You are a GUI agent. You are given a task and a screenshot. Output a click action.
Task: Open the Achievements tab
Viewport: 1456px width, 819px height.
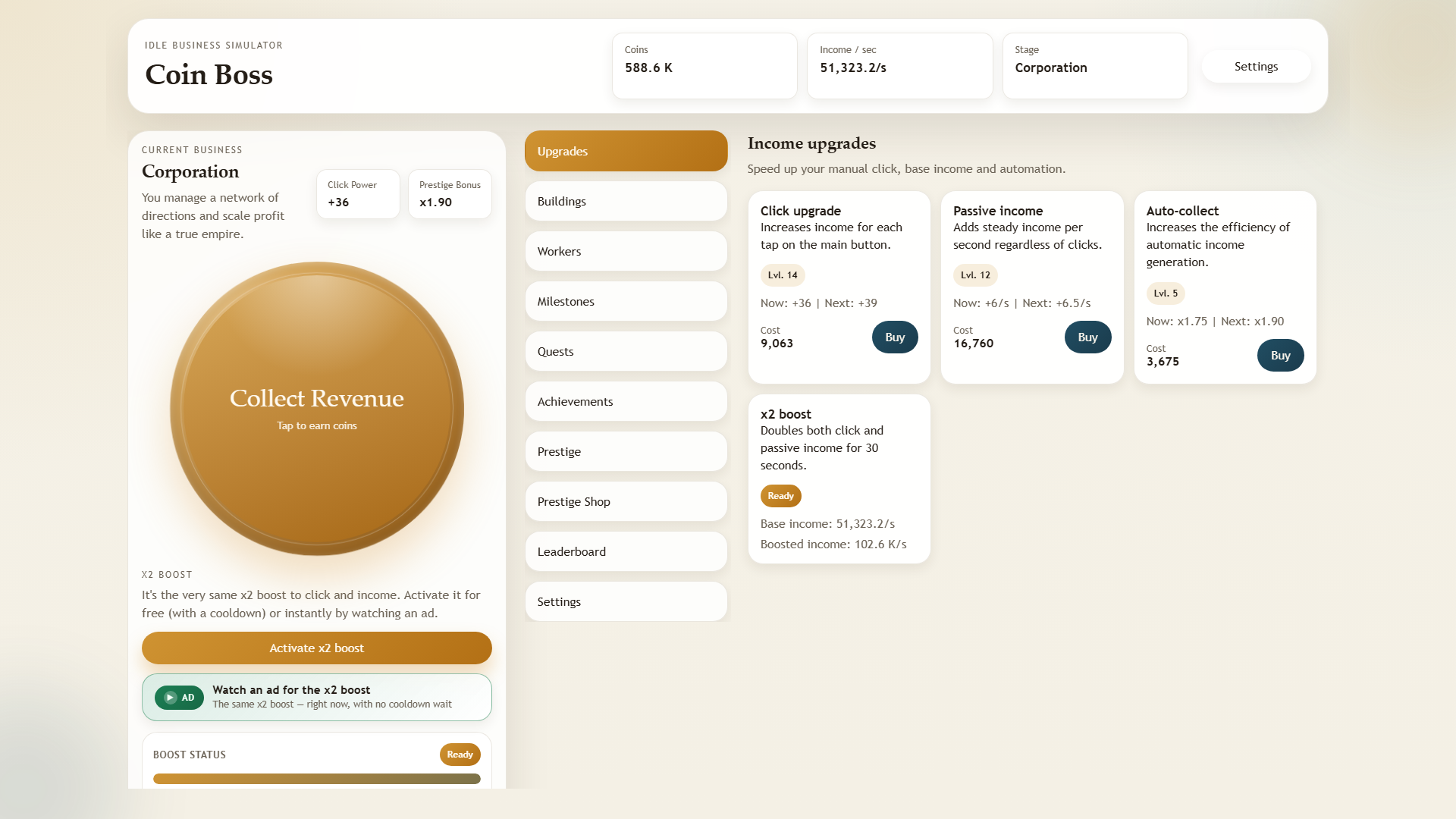(x=626, y=401)
